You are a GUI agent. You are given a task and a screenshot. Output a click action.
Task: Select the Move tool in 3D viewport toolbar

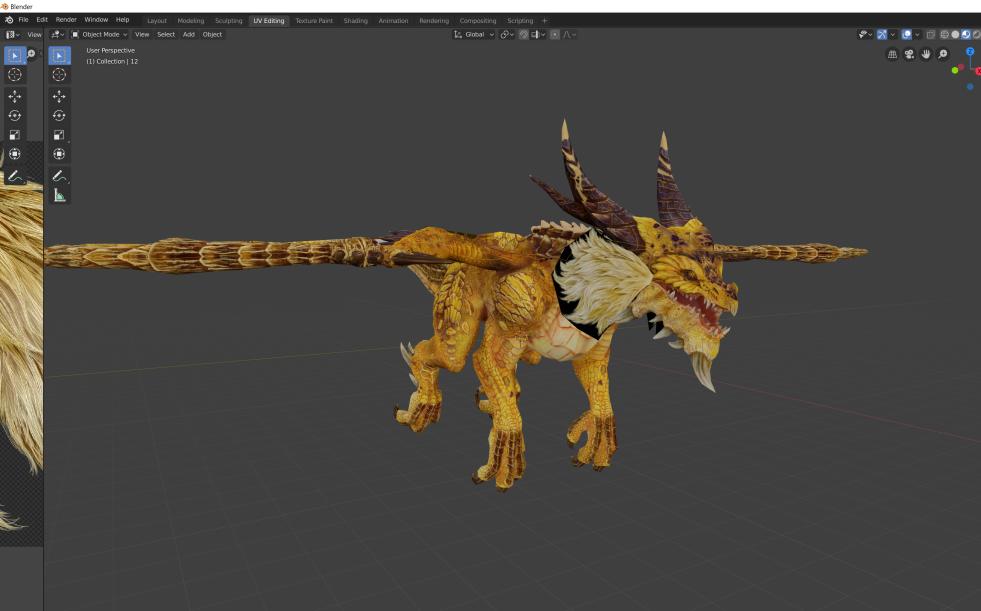point(59,96)
